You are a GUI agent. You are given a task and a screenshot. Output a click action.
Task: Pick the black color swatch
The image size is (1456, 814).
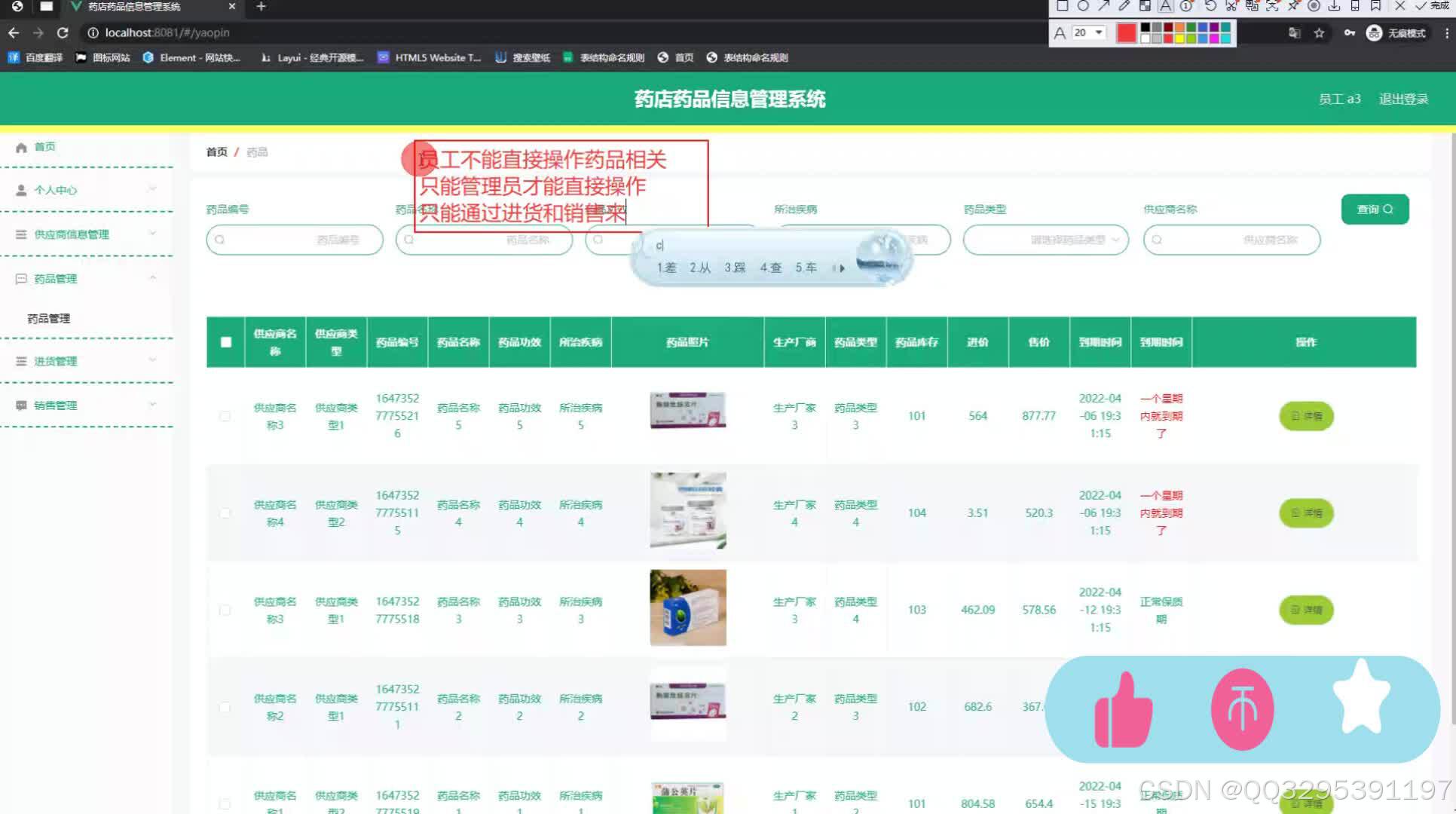pyautogui.click(x=1146, y=27)
